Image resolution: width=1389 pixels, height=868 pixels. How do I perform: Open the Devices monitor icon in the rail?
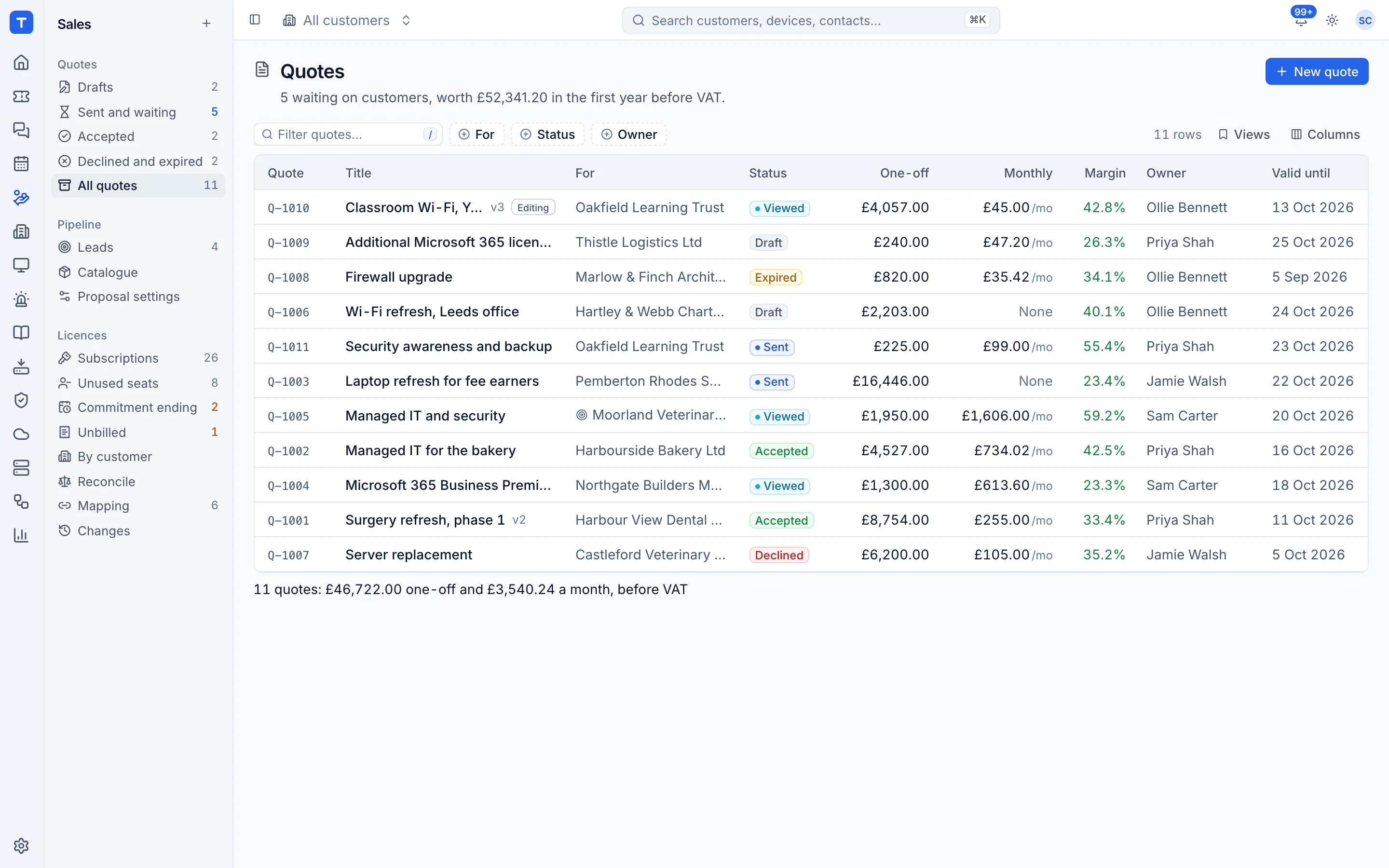point(21,265)
